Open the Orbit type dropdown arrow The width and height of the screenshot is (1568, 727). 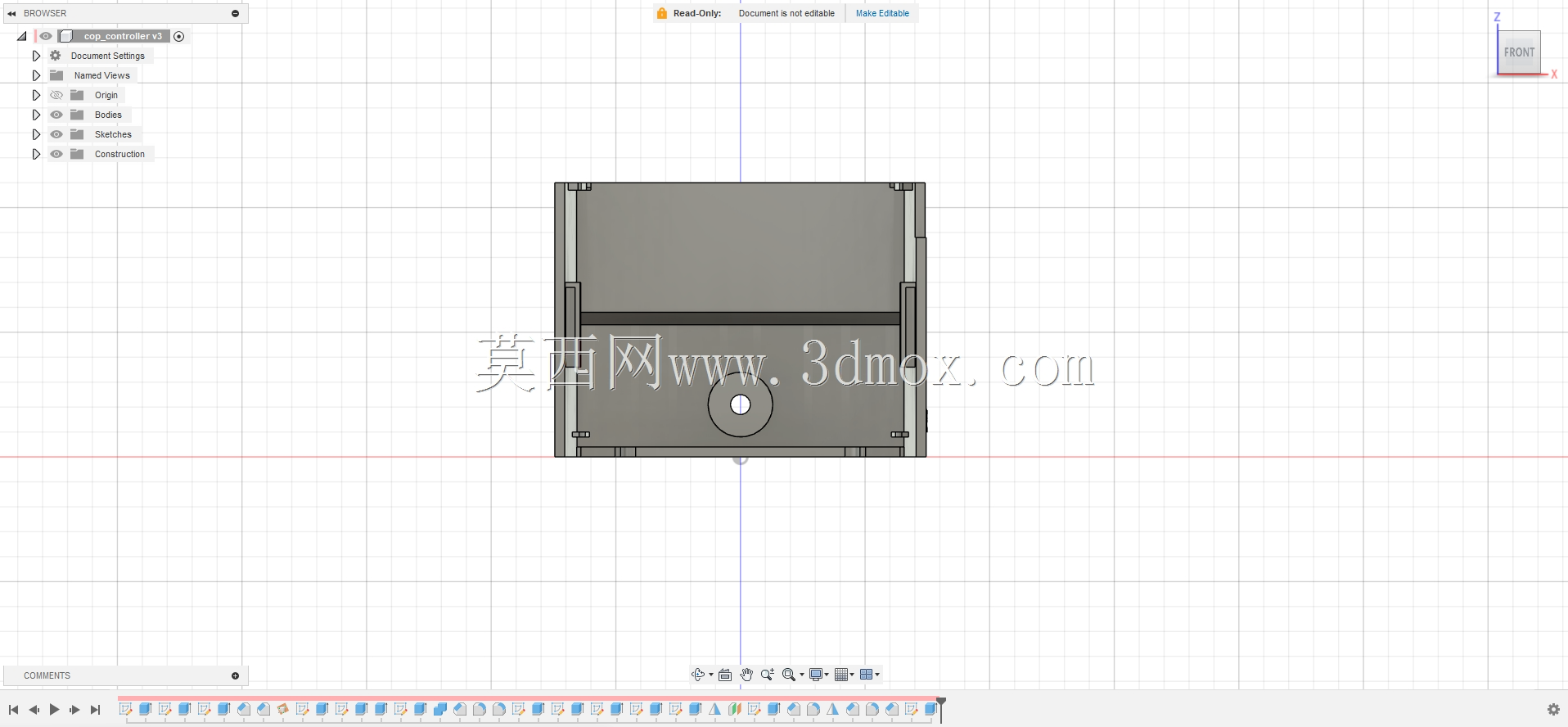[x=710, y=675]
